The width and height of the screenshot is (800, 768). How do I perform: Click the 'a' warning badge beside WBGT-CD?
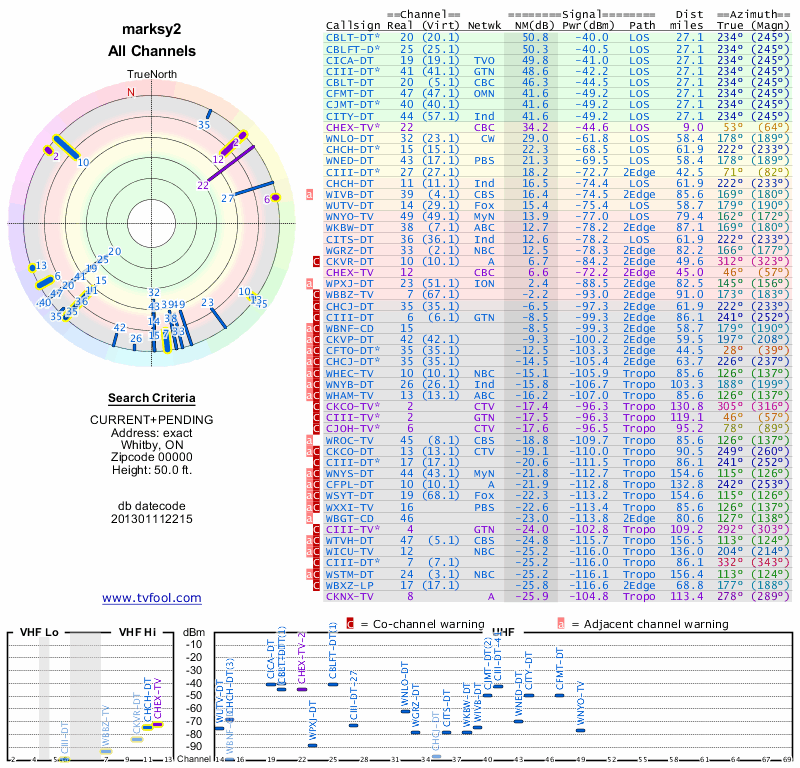click(x=309, y=518)
